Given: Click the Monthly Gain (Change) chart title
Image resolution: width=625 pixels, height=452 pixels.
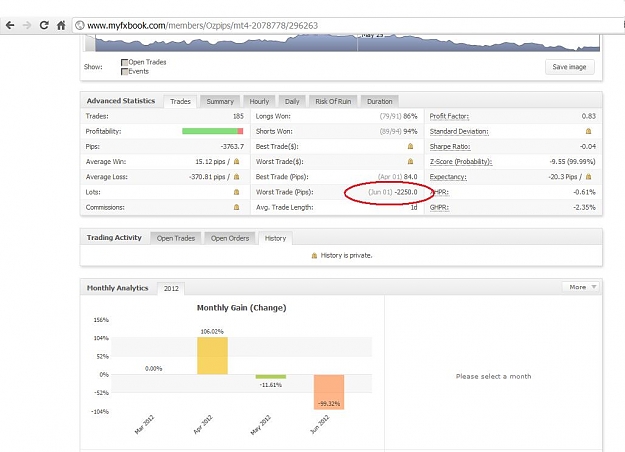Looking at the screenshot, I should click(x=242, y=308).
